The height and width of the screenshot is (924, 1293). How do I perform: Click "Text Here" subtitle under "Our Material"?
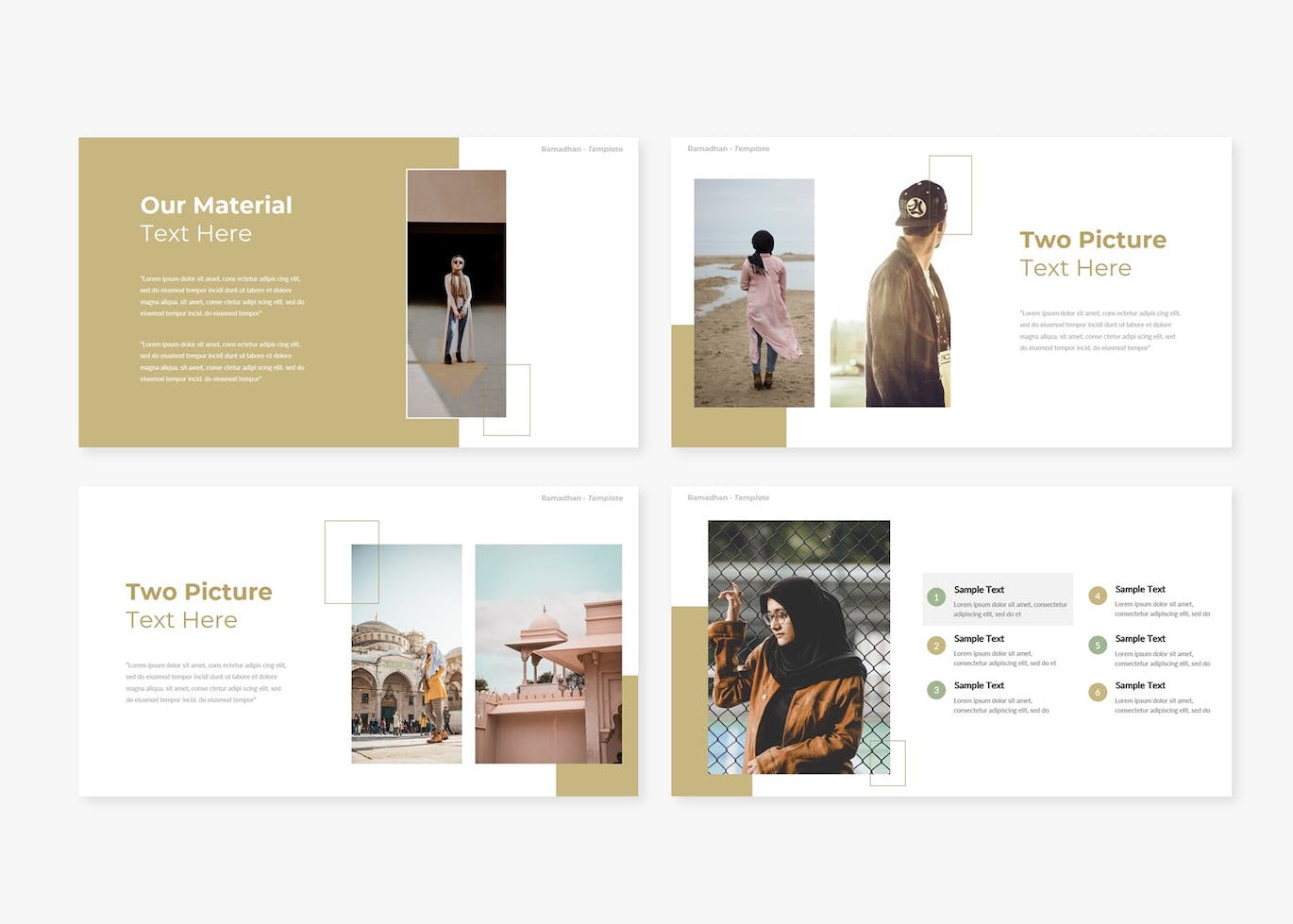tap(195, 234)
